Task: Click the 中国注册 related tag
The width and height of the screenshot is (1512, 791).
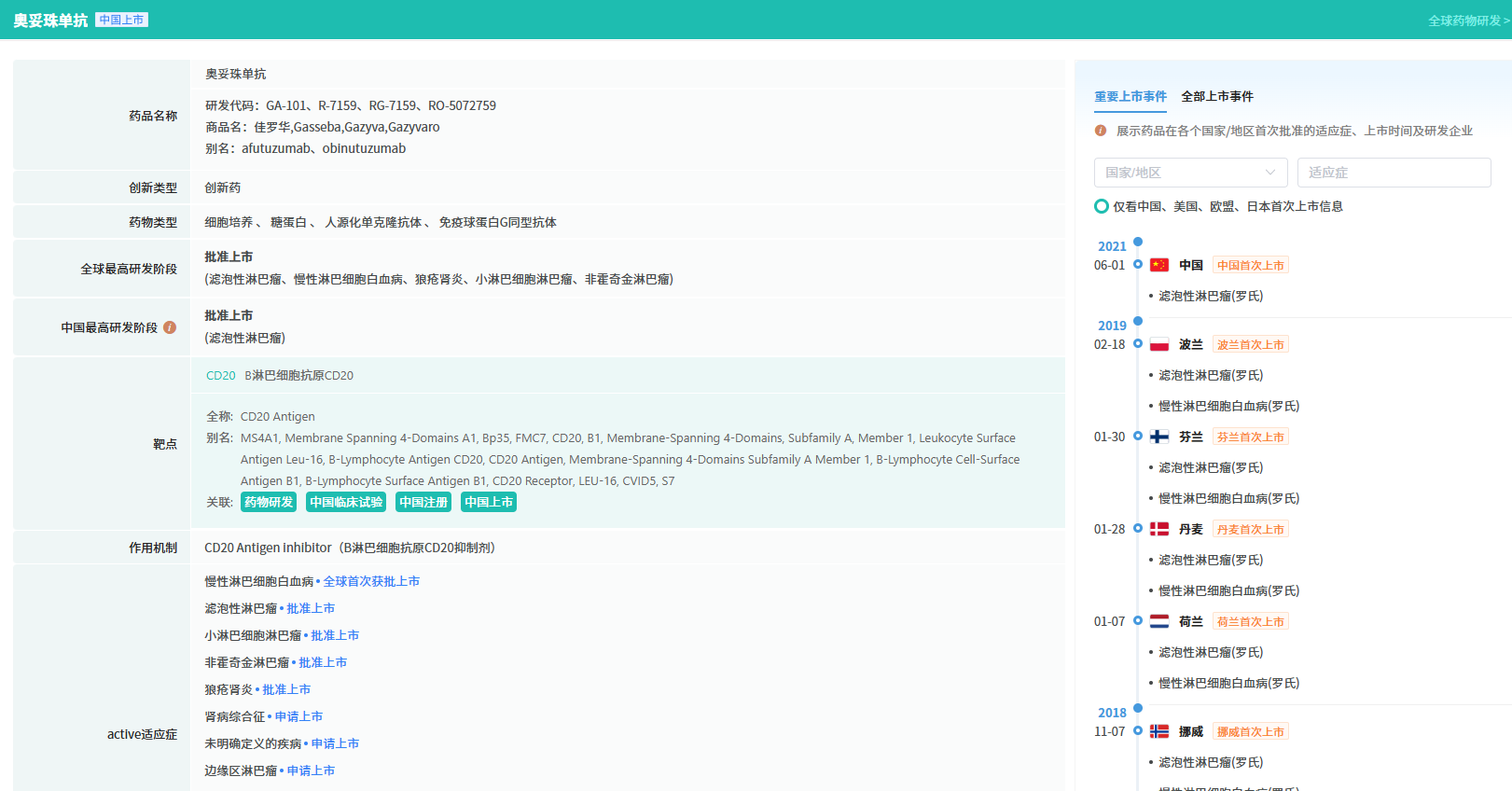Action: pos(423,502)
